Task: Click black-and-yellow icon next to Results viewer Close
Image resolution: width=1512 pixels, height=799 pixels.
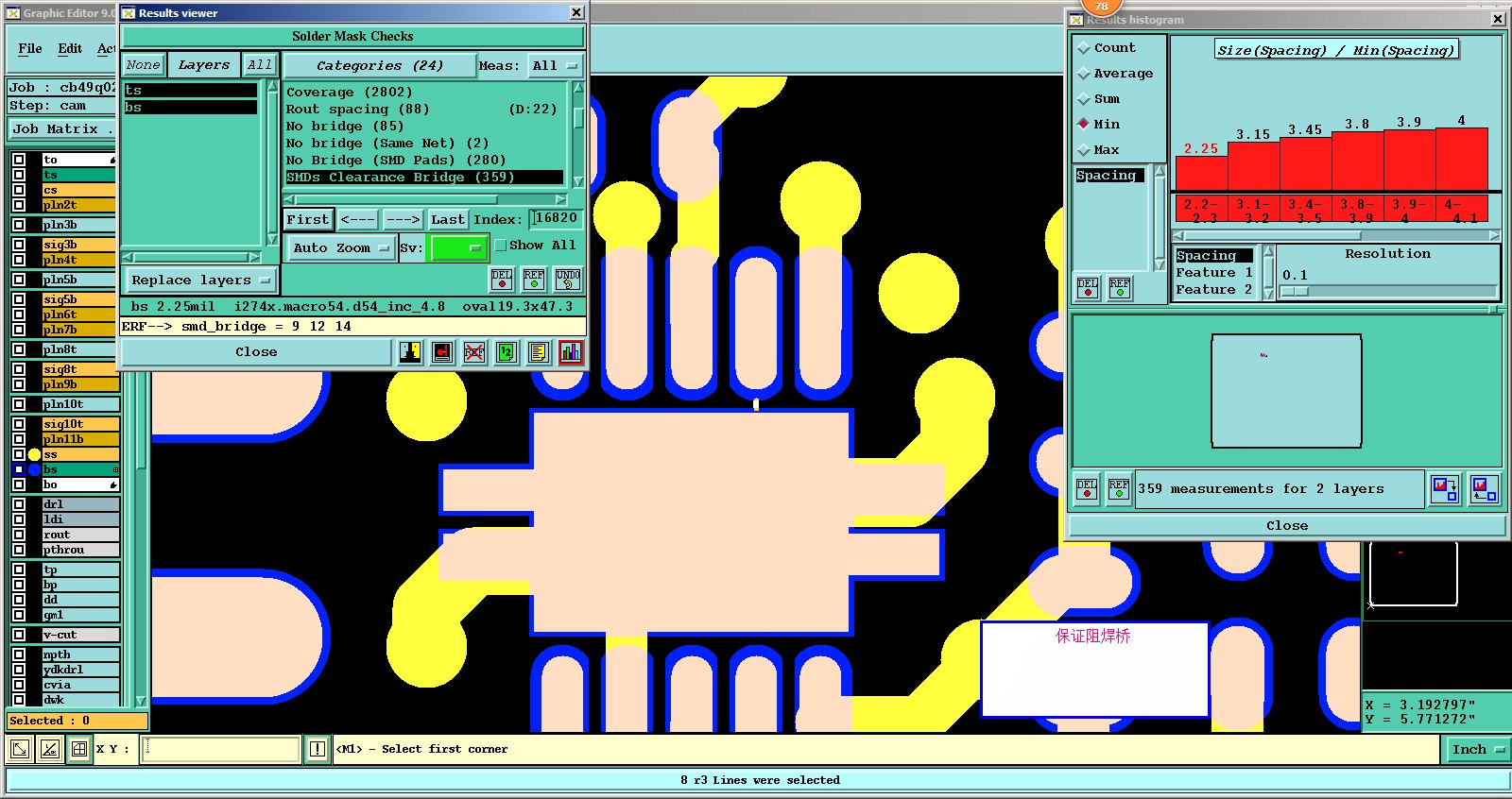Action: point(410,352)
